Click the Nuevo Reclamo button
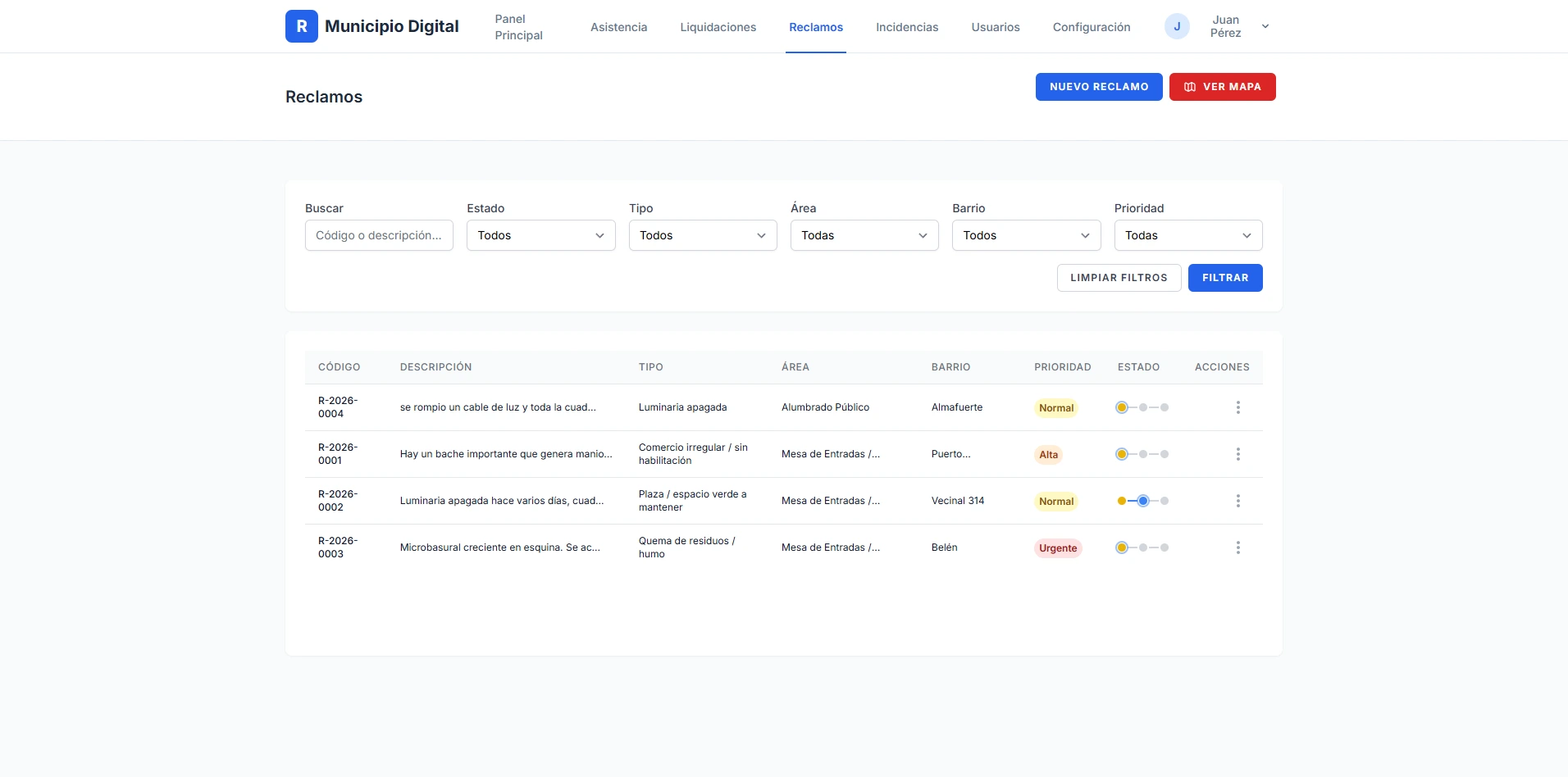 coord(1099,87)
